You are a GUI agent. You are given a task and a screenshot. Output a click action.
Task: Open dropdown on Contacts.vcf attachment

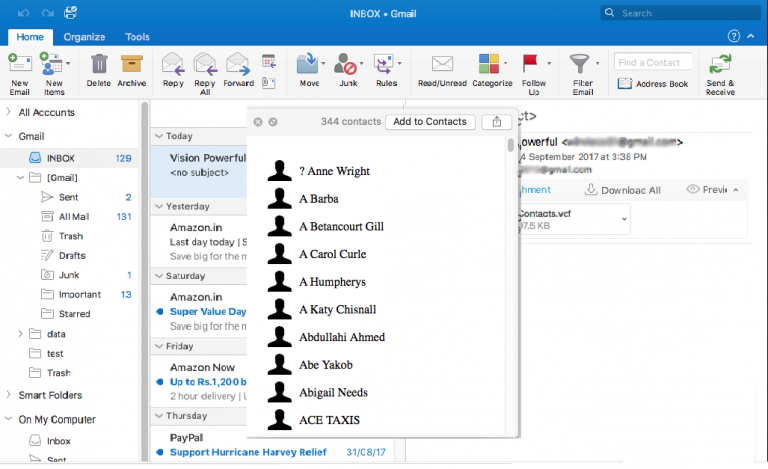point(624,218)
